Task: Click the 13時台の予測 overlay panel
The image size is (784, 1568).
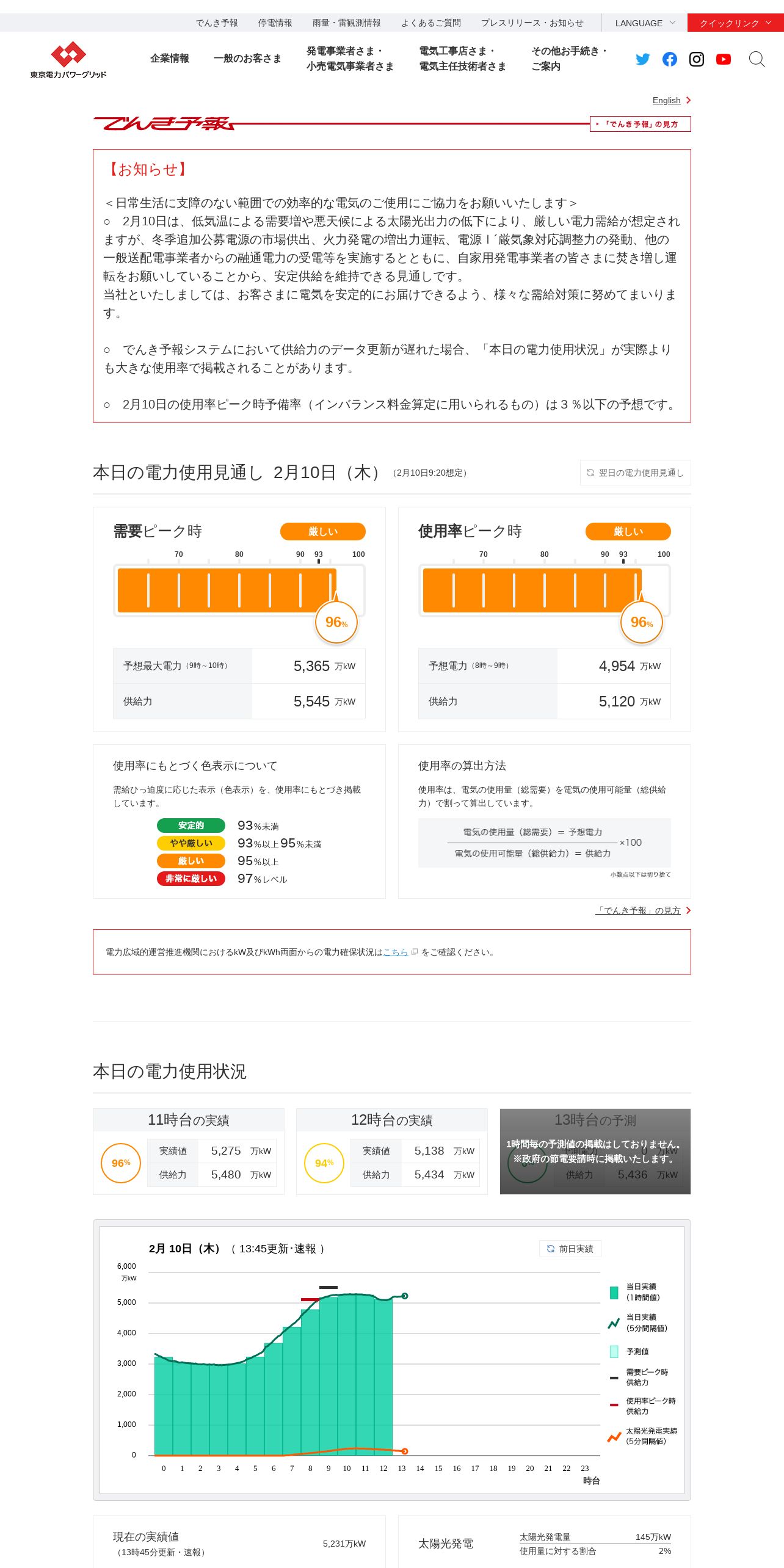Action: (x=595, y=1152)
